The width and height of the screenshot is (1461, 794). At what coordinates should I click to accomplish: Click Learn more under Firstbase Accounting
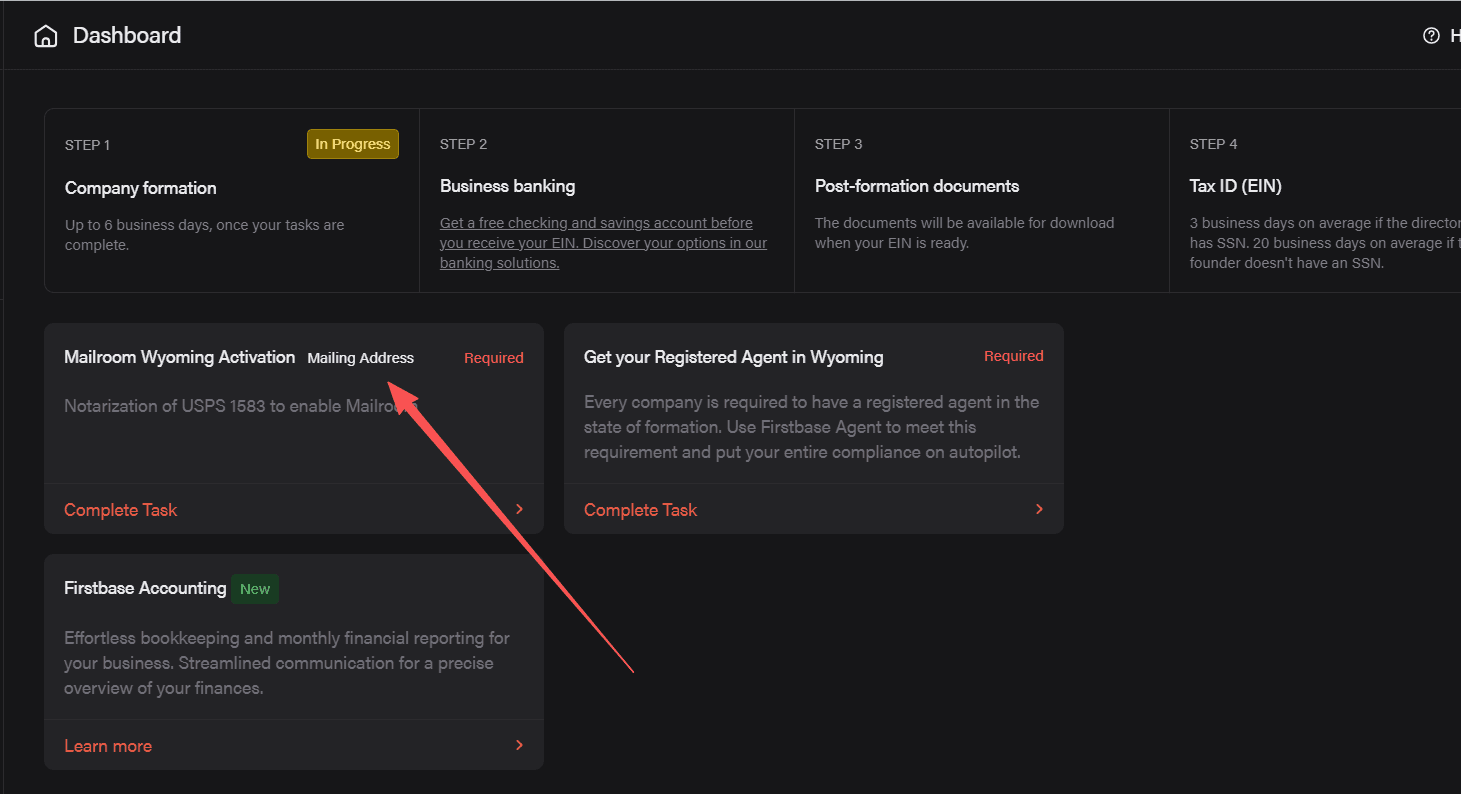pos(108,746)
